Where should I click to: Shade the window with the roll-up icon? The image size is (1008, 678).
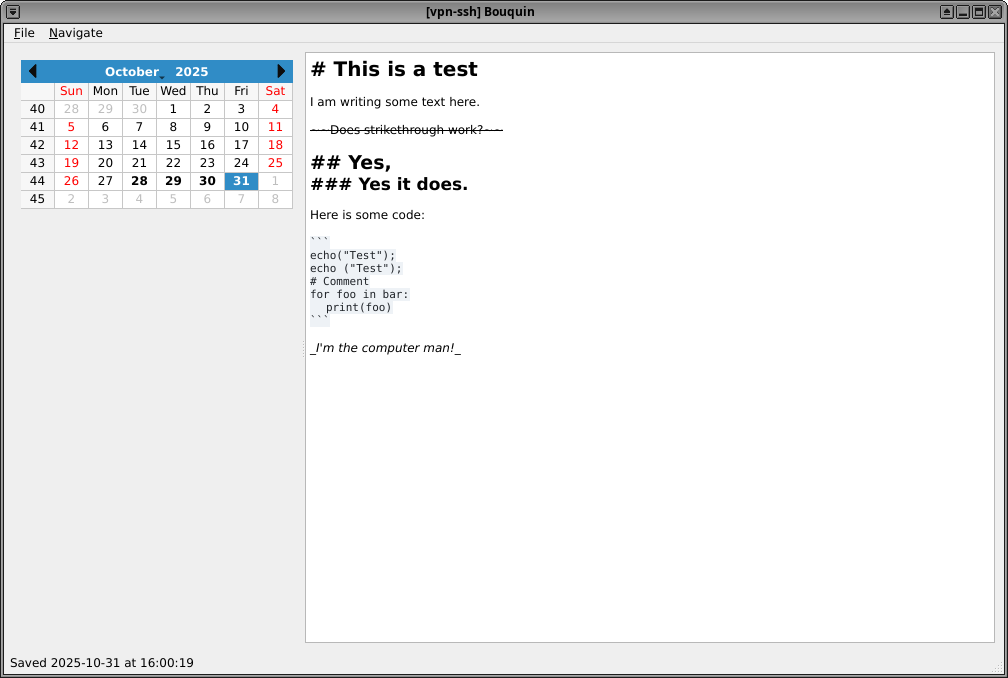(x=946, y=11)
